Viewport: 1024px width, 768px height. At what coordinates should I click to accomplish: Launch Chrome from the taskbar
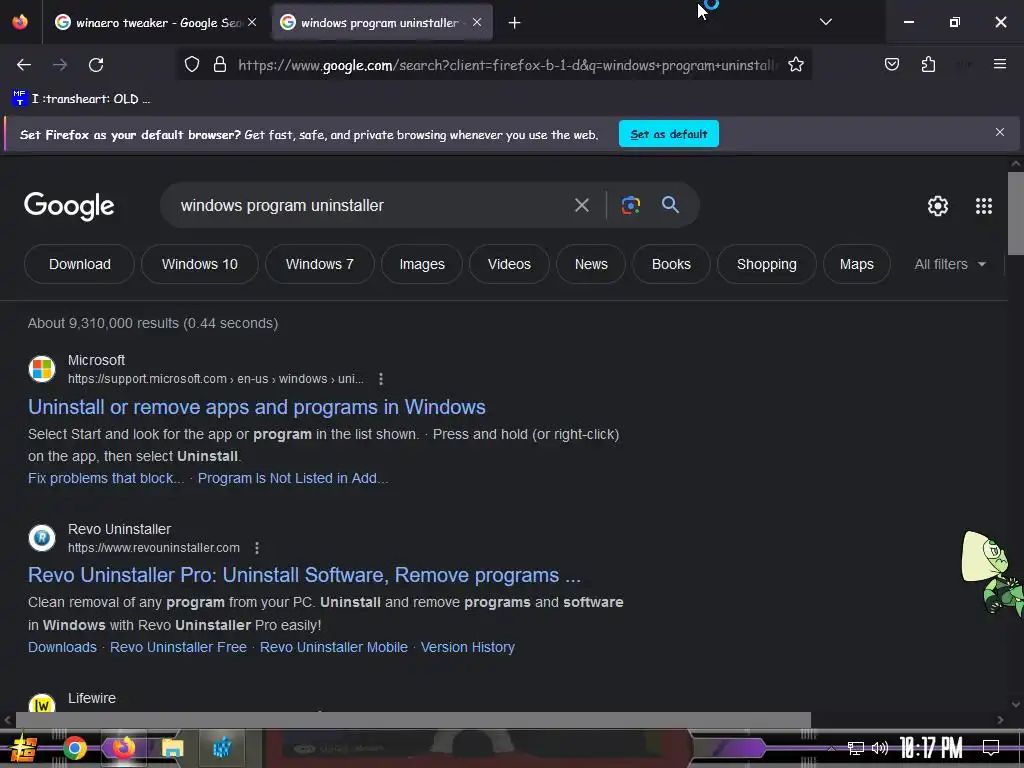[x=74, y=748]
